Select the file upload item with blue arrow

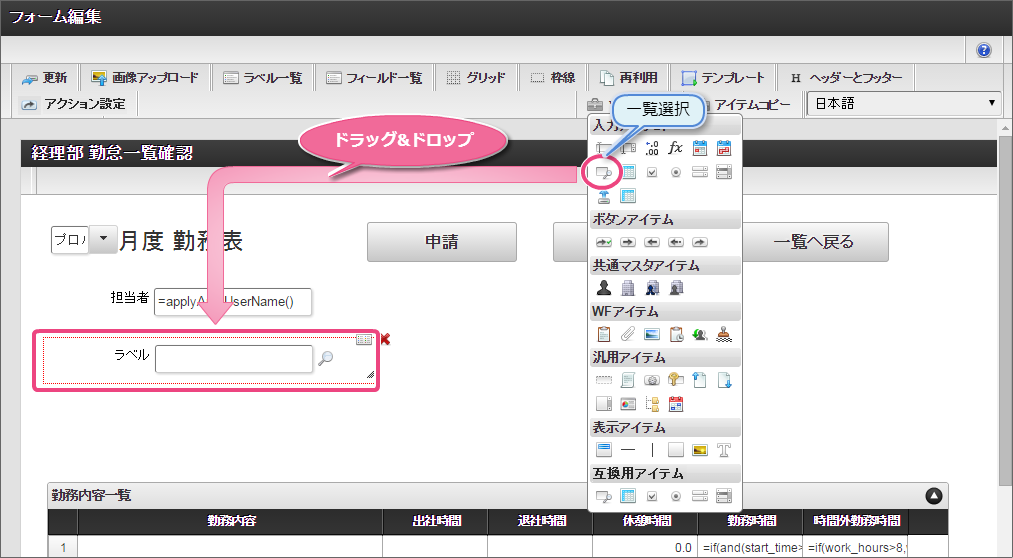(604, 196)
